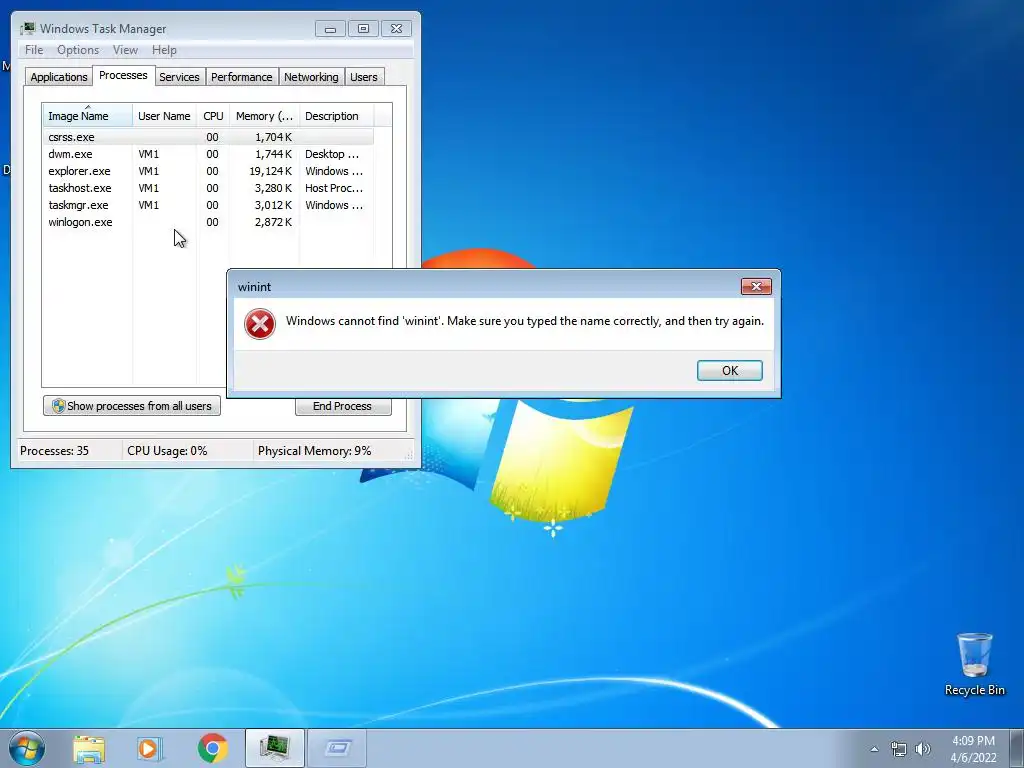Select the Run dialog taskbar button

pos(337,748)
